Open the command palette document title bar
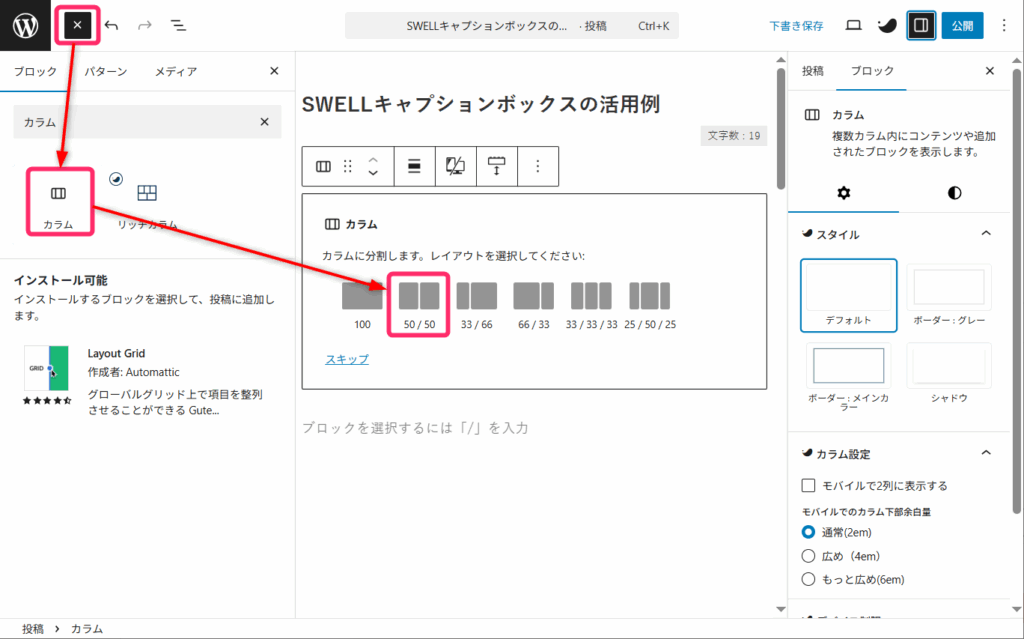This screenshot has height=639, width=1024. (x=511, y=25)
